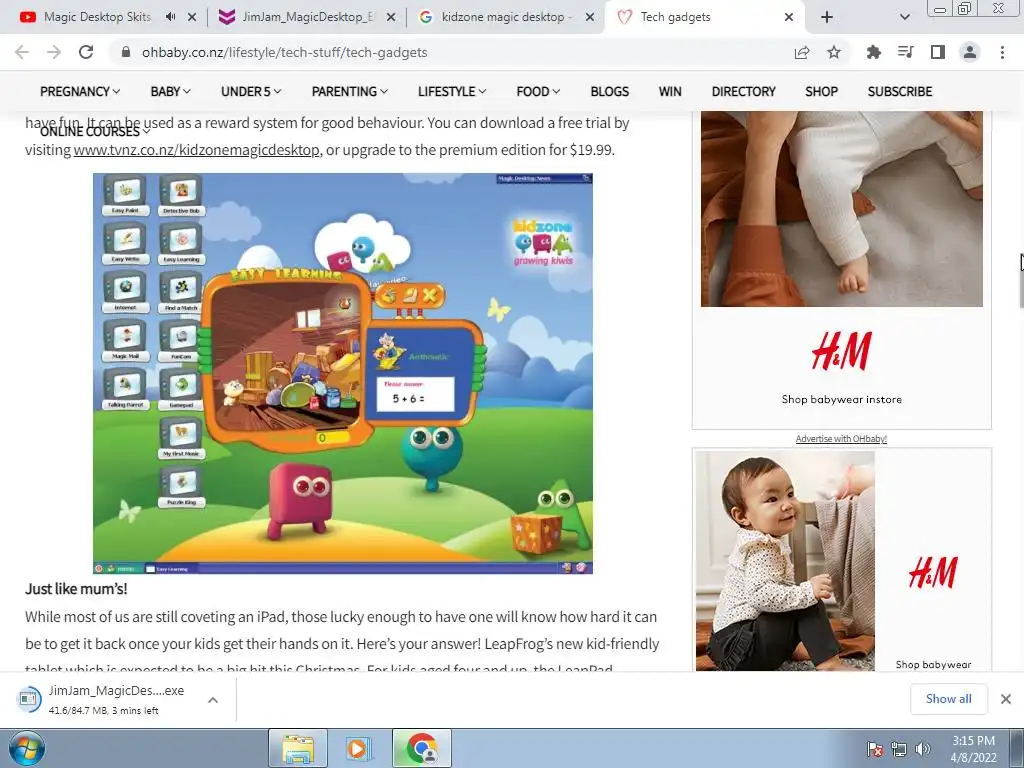Open the BLOGS menu item
This screenshot has width=1024, height=768.
click(x=609, y=91)
